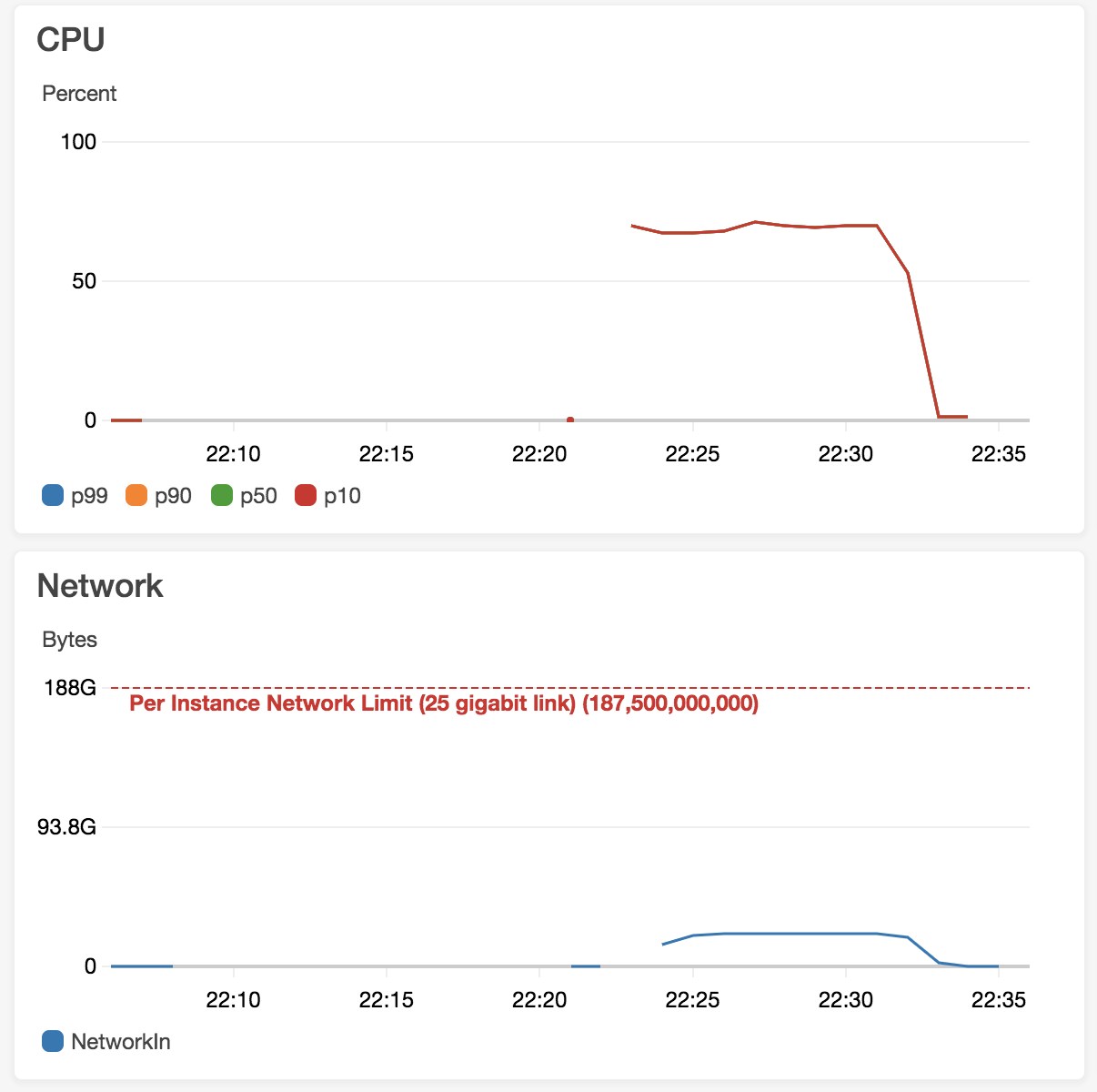
Task: Click the p50 legend label
Action: (x=258, y=496)
